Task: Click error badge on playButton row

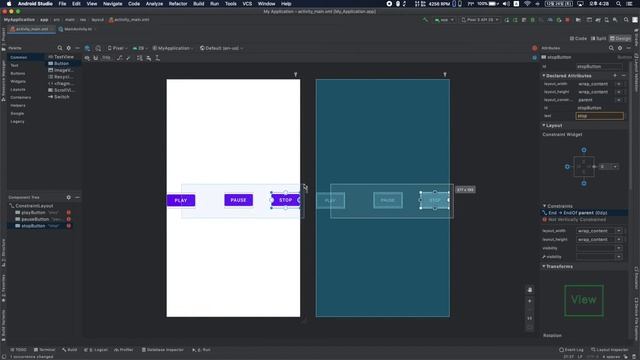Action: (69, 213)
